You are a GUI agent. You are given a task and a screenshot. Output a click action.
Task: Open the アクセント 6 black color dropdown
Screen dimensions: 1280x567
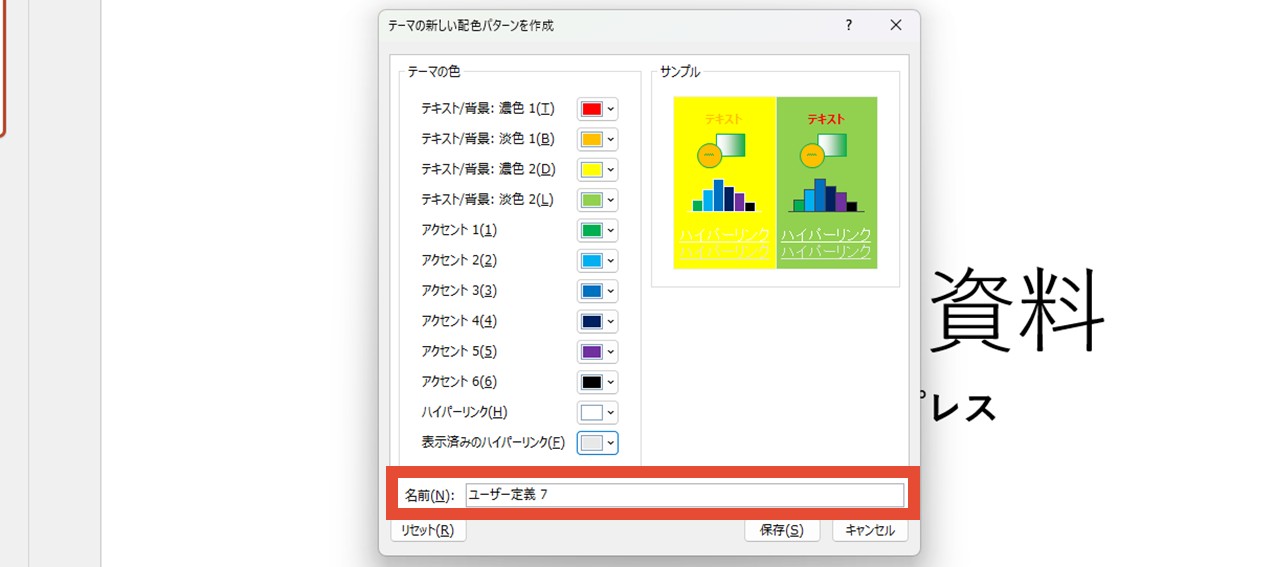[x=598, y=382]
